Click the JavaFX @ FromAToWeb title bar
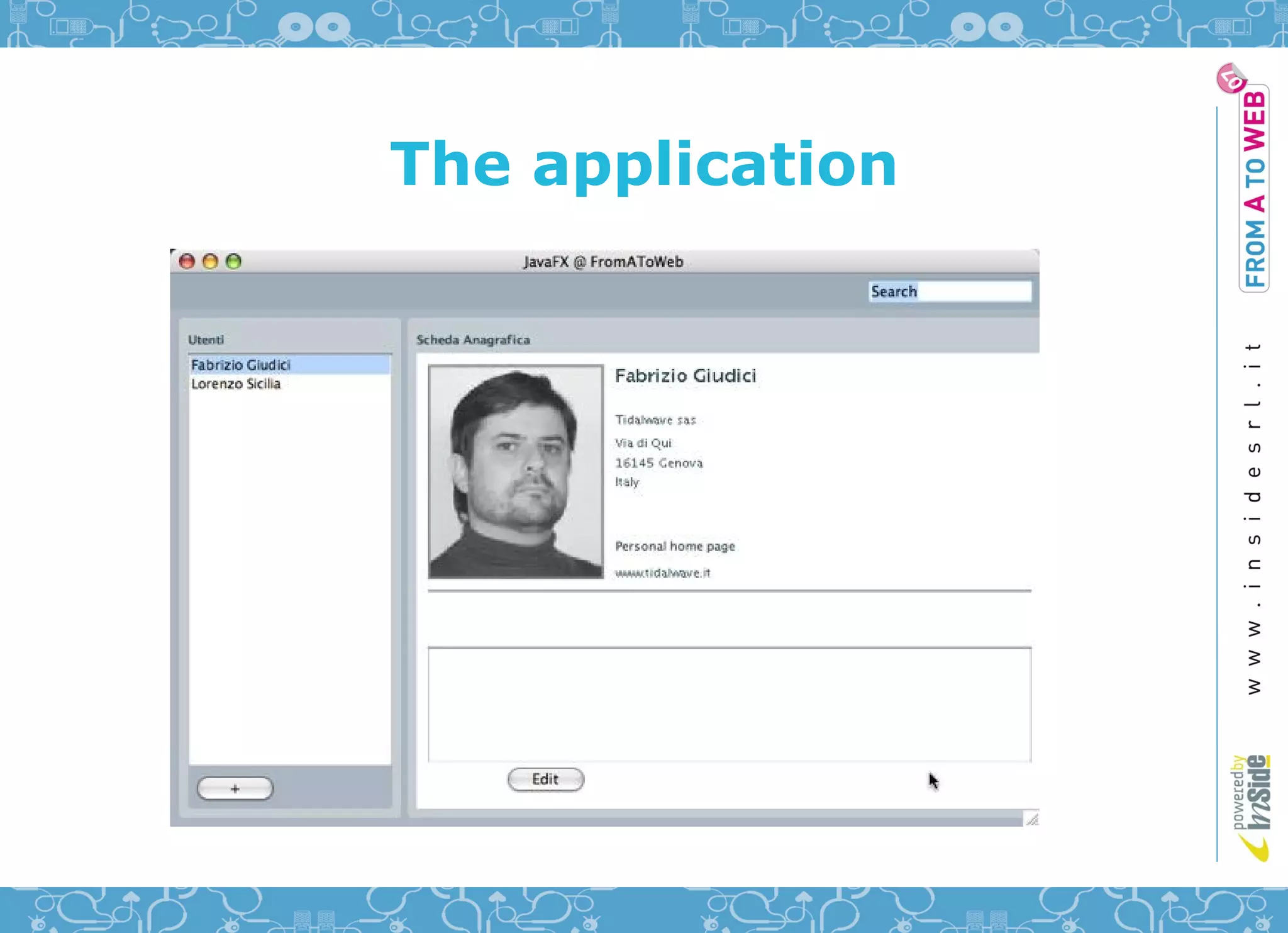Screen dimensions: 1288x933 coord(603,262)
